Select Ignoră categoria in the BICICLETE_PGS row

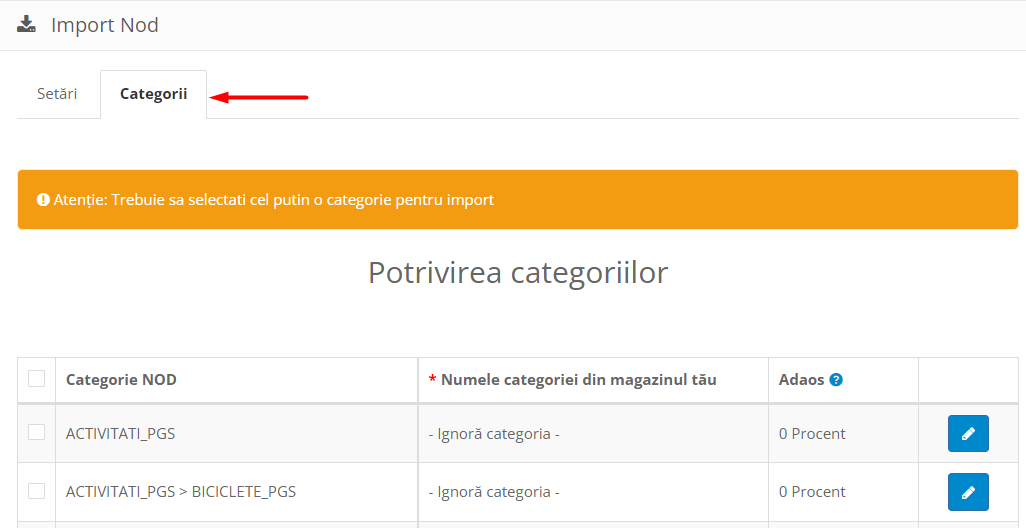[493, 492]
